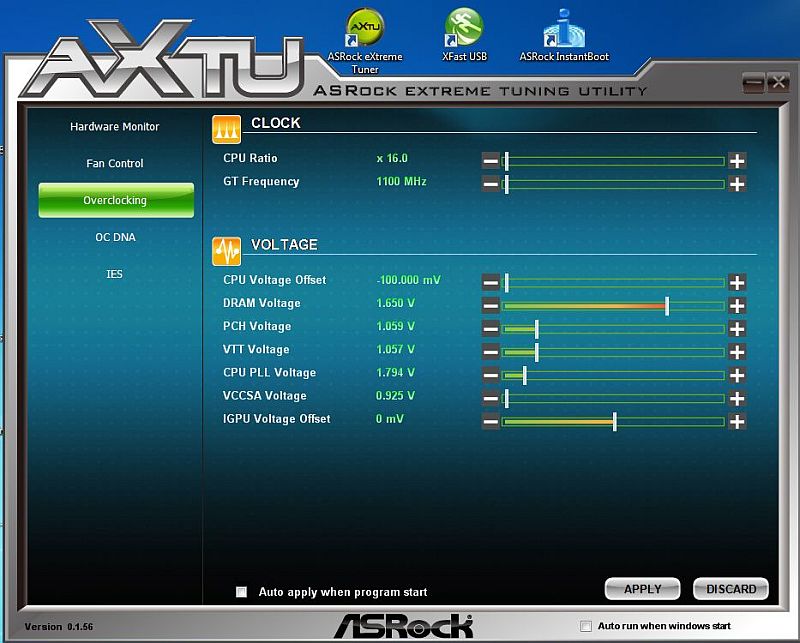The width and height of the screenshot is (800, 643).
Task: Click the VOLTAGE section pulse icon
Action: click(227, 252)
